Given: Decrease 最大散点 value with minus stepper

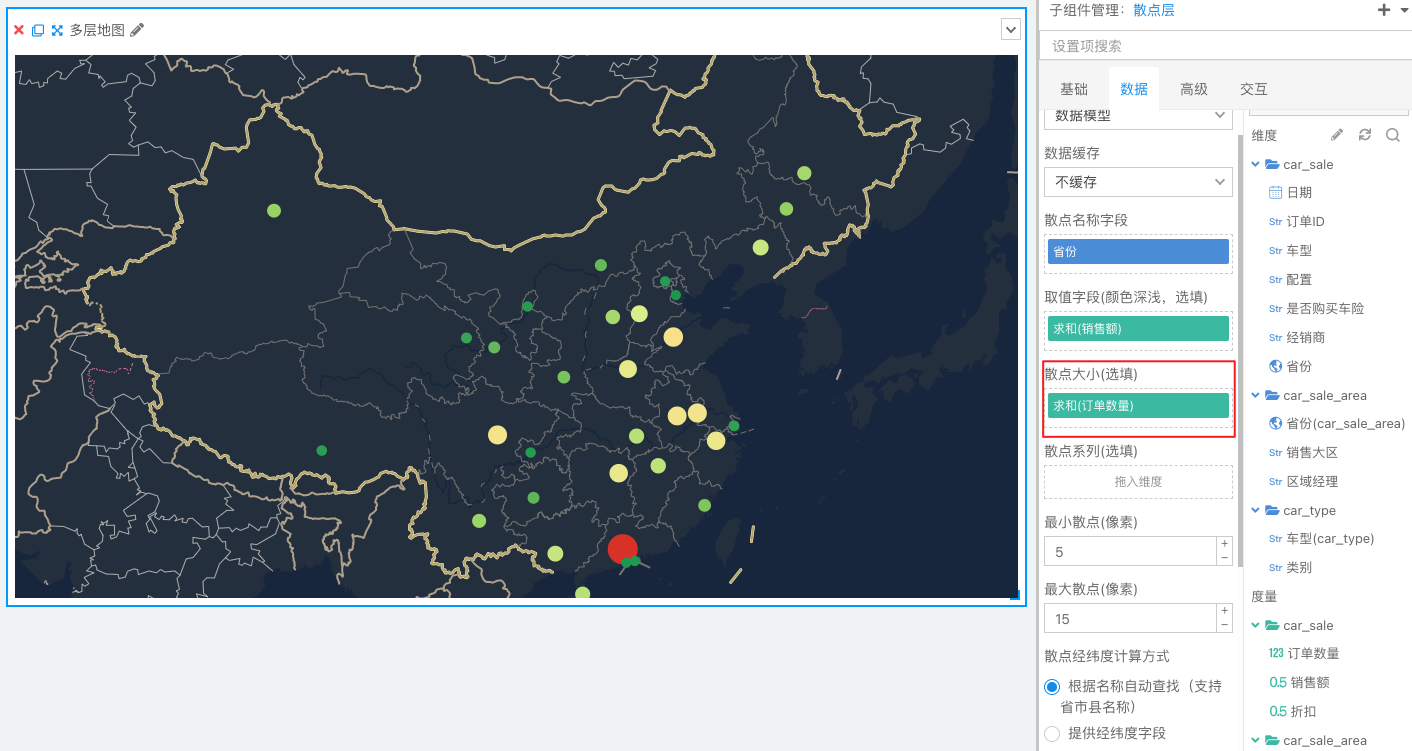Looking at the screenshot, I should (x=1224, y=625).
